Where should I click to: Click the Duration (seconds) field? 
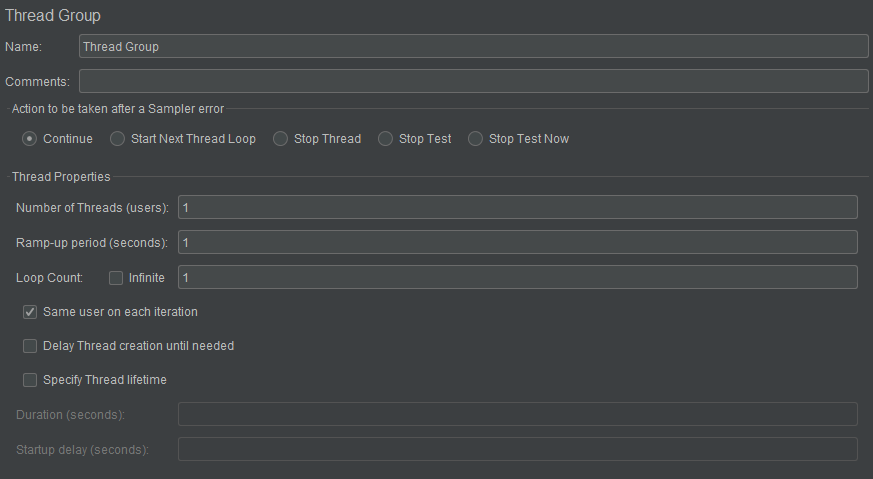(518, 414)
